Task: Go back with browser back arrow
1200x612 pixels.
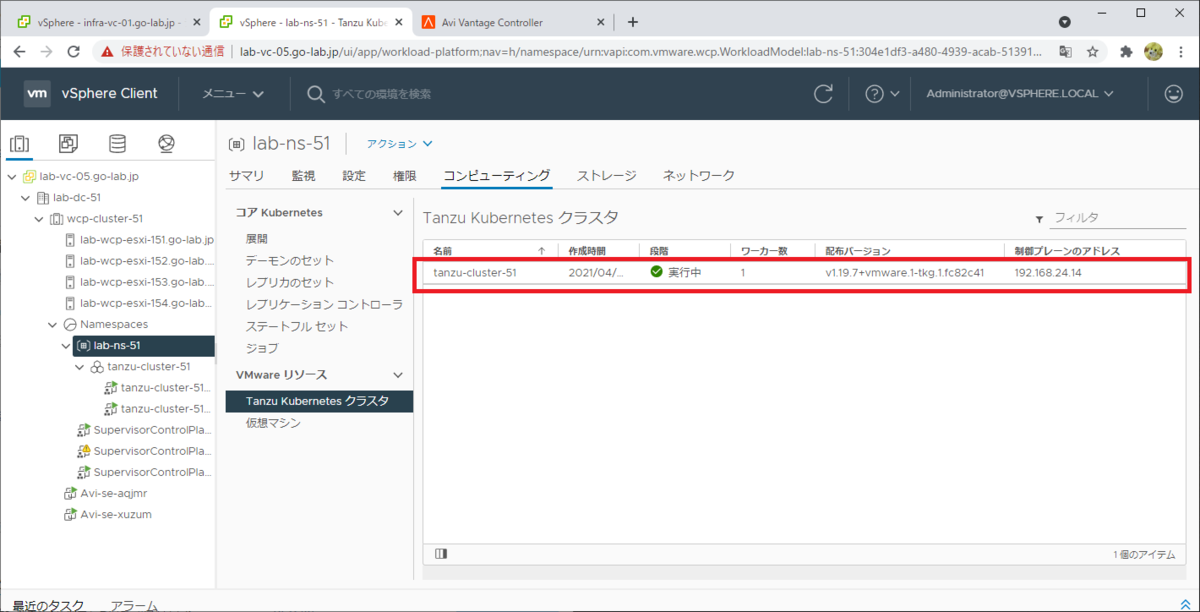Action: click(x=19, y=51)
